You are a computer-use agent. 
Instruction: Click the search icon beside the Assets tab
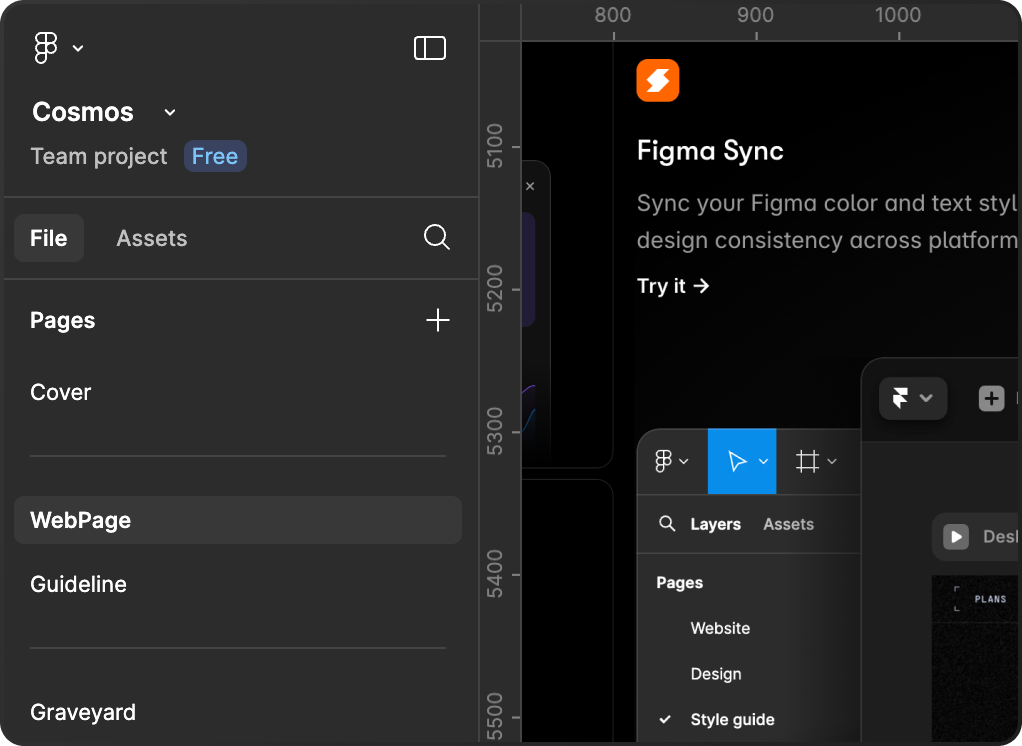(x=436, y=238)
